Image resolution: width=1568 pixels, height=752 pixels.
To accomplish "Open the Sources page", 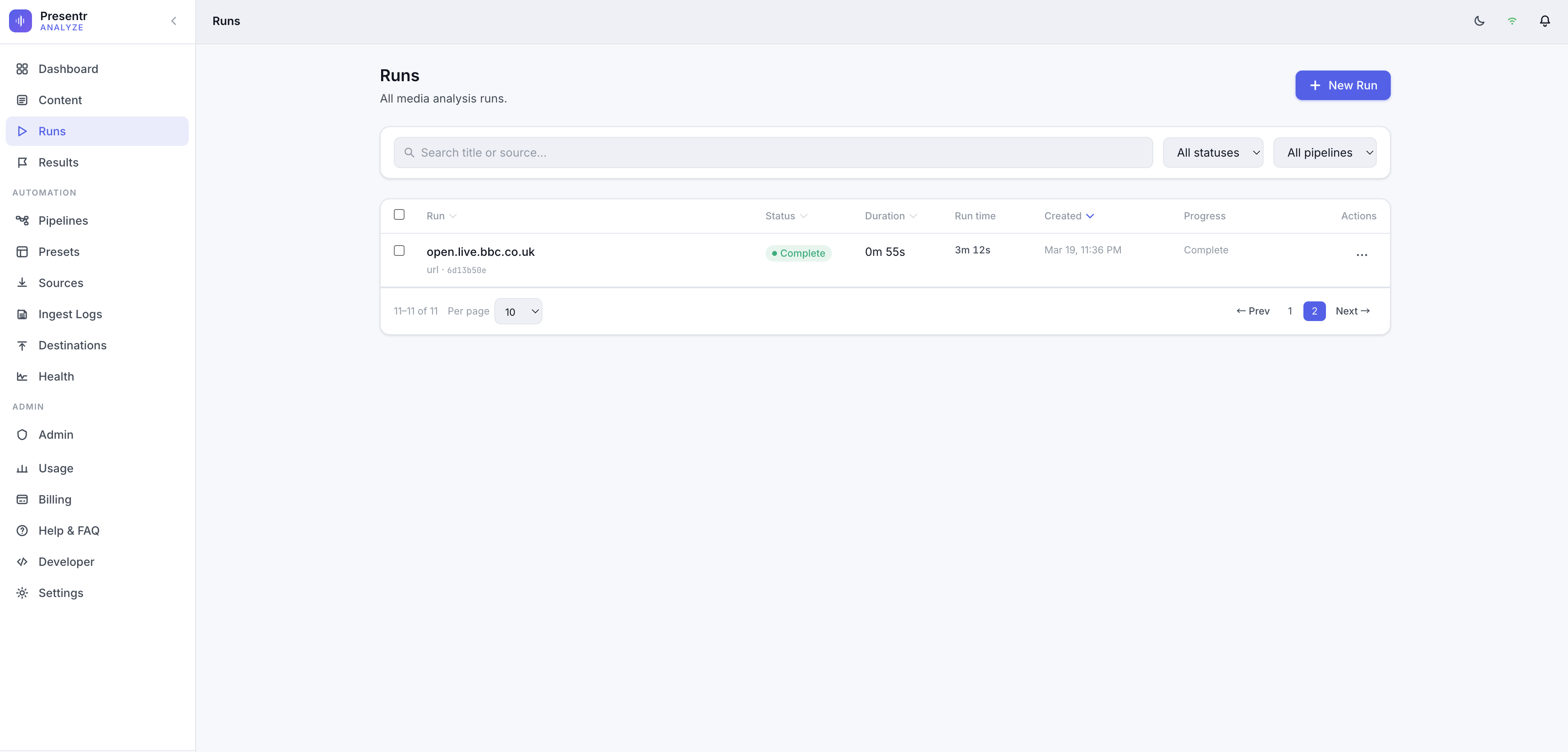I will (x=61, y=282).
